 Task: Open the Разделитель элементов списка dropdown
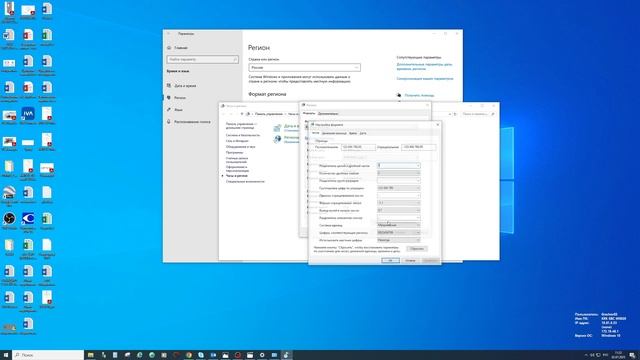click(x=398, y=218)
